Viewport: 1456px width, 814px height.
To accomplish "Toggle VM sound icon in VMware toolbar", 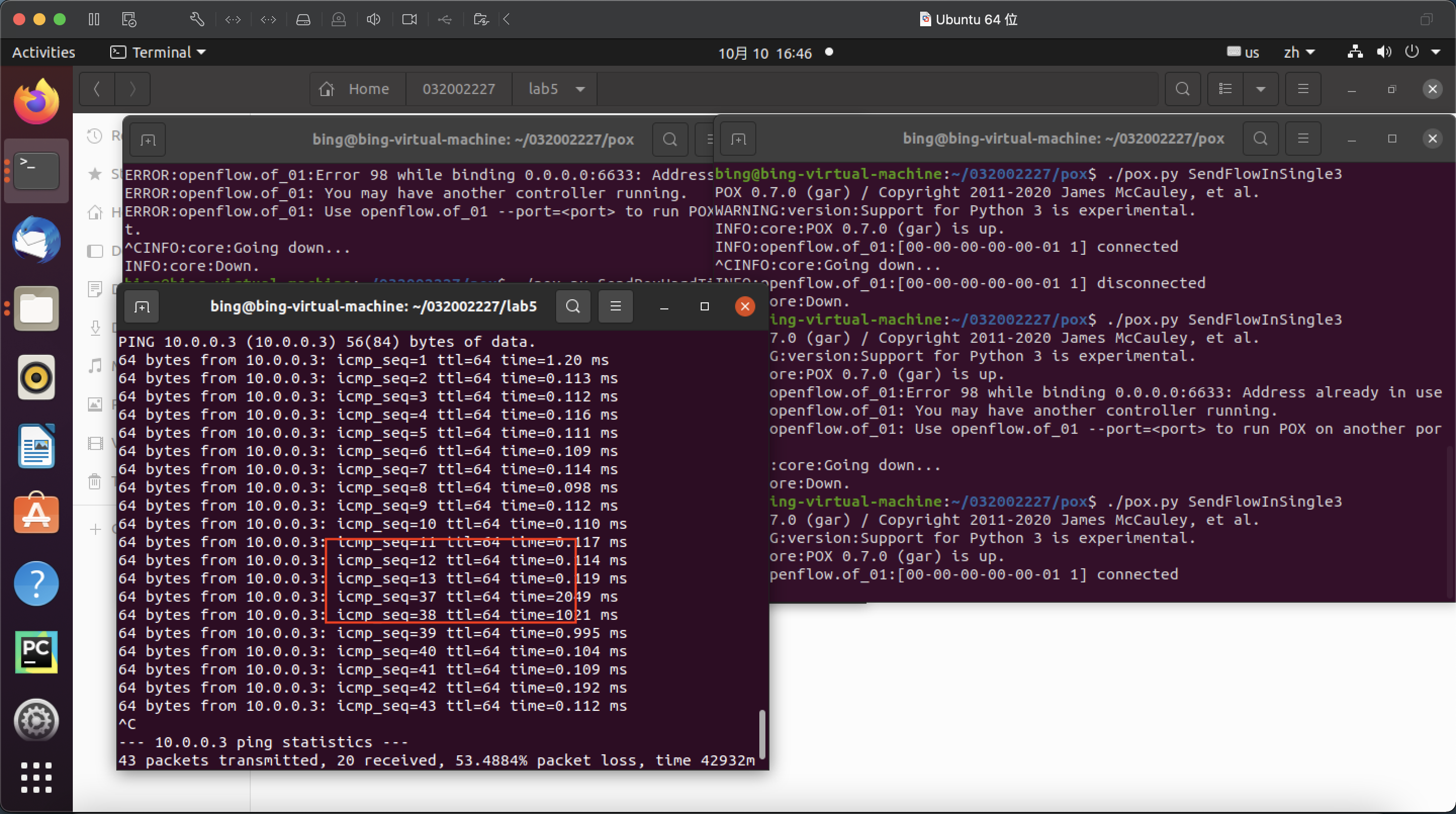I will tap(373, 20).
